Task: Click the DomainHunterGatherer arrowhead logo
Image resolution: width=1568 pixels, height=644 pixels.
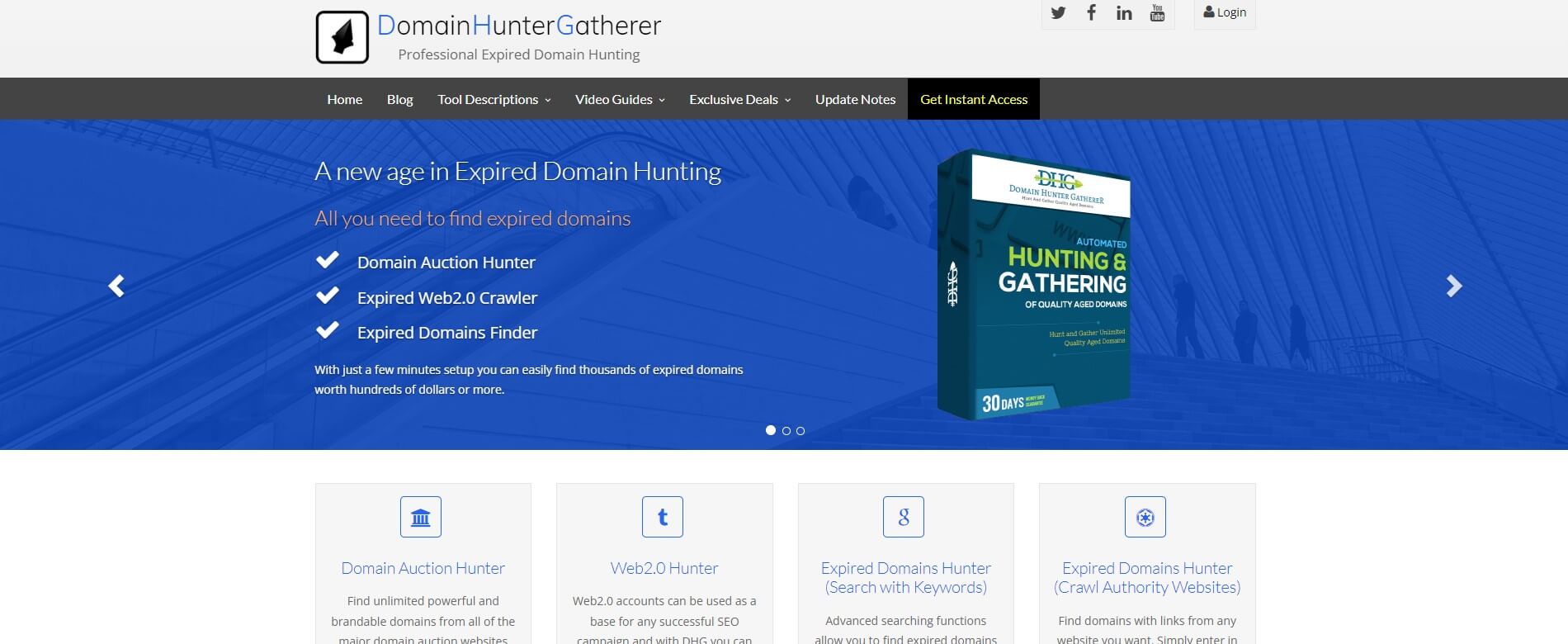Action: coord(342,37)
